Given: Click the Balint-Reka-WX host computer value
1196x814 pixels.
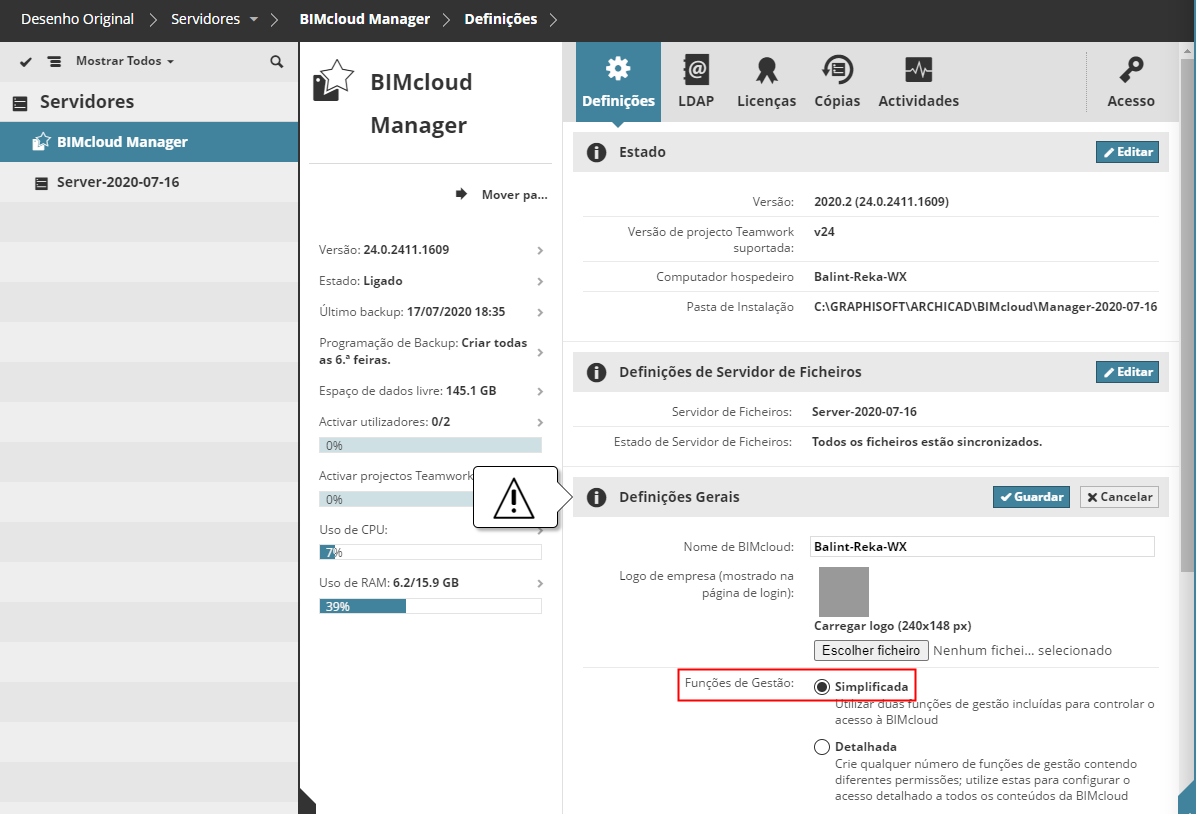Looking at the screenshot, I should click(x=860, y=277).
